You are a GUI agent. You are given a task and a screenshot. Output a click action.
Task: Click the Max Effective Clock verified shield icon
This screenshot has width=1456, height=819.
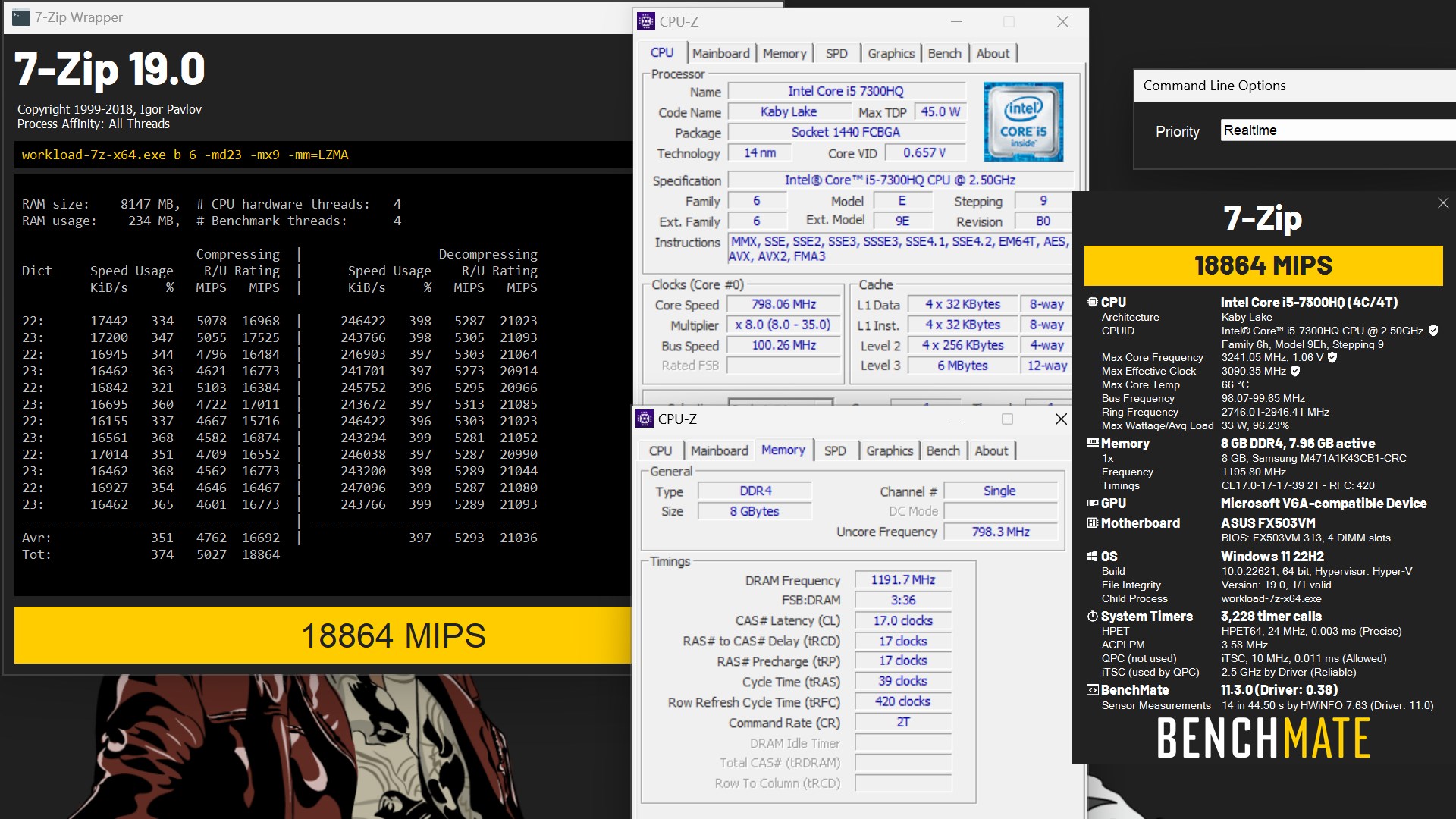tap(1295, 371)
